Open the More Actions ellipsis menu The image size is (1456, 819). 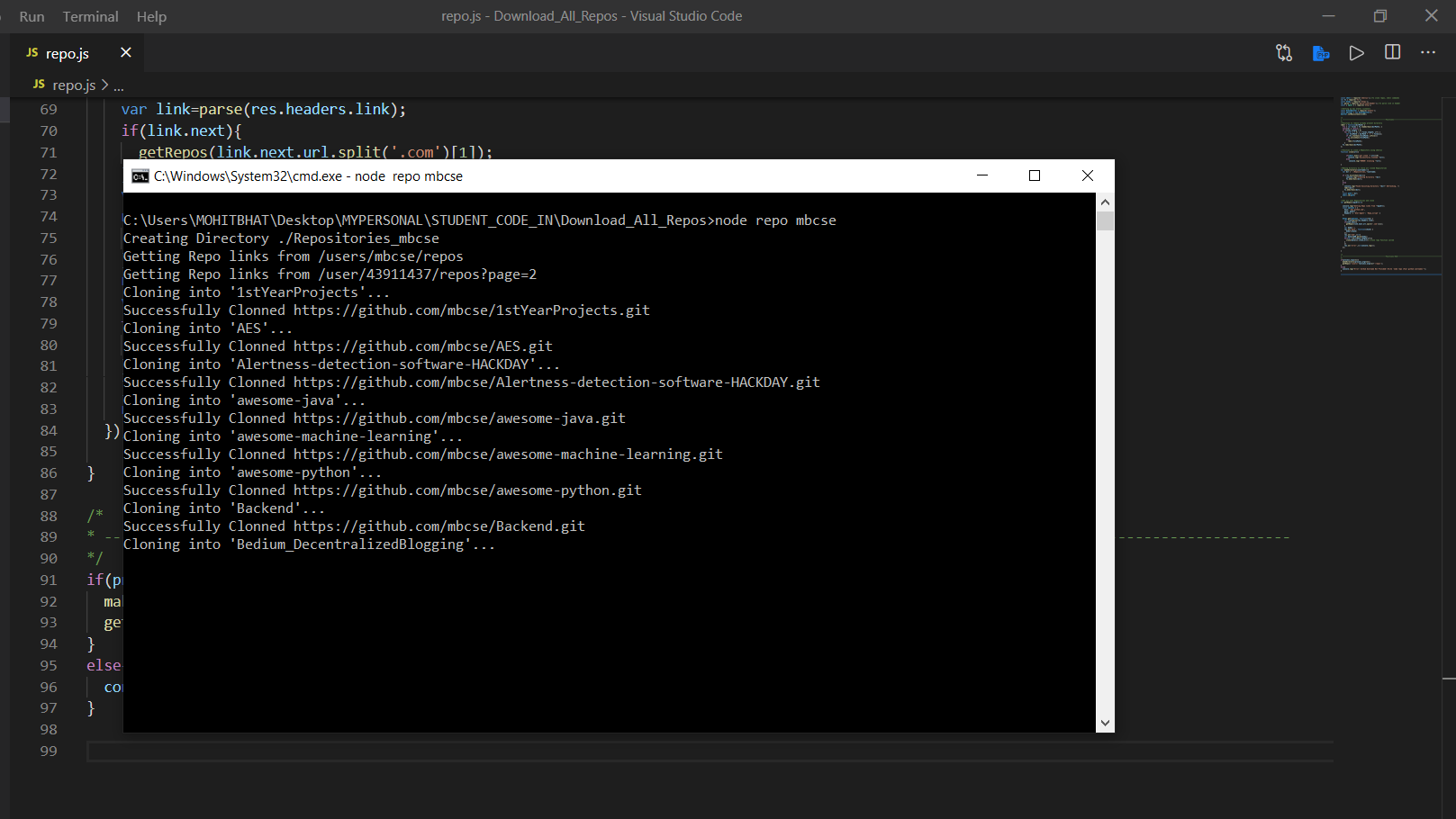click(x=1428, y=52)
